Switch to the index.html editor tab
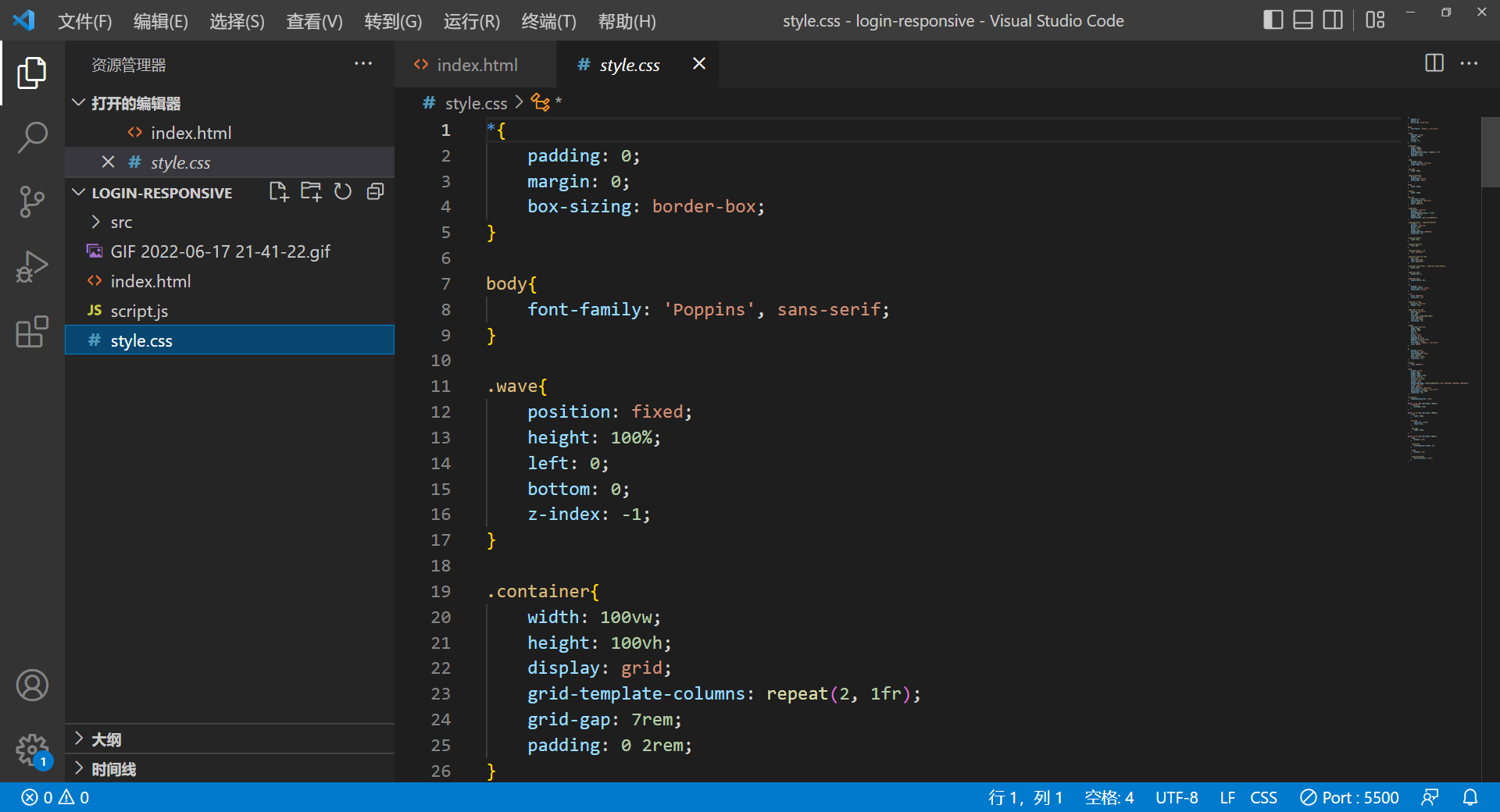1500x812 pixels. pos(475,64)
